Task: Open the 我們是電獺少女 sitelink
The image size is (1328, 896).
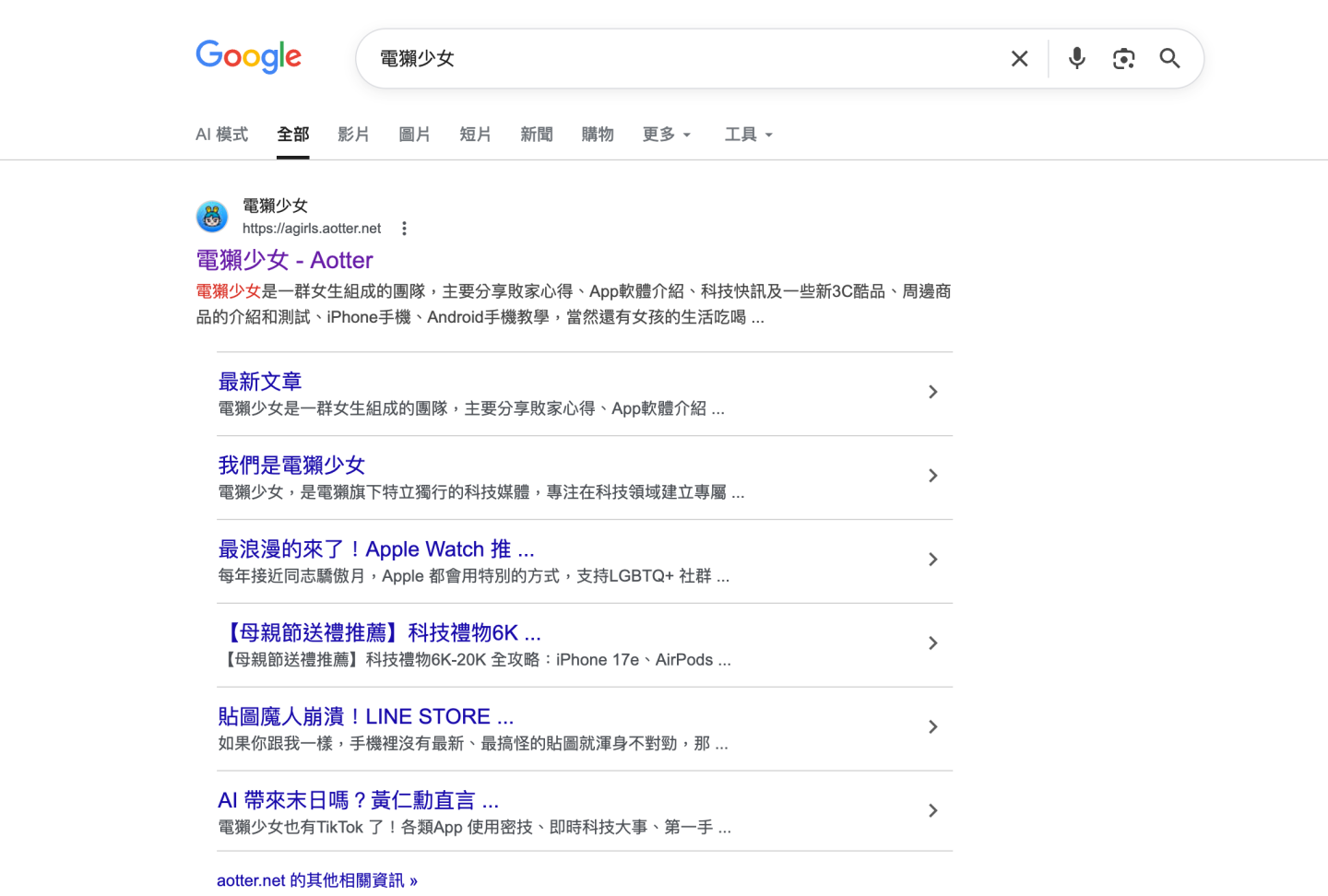Action: (x=291, y=465)
